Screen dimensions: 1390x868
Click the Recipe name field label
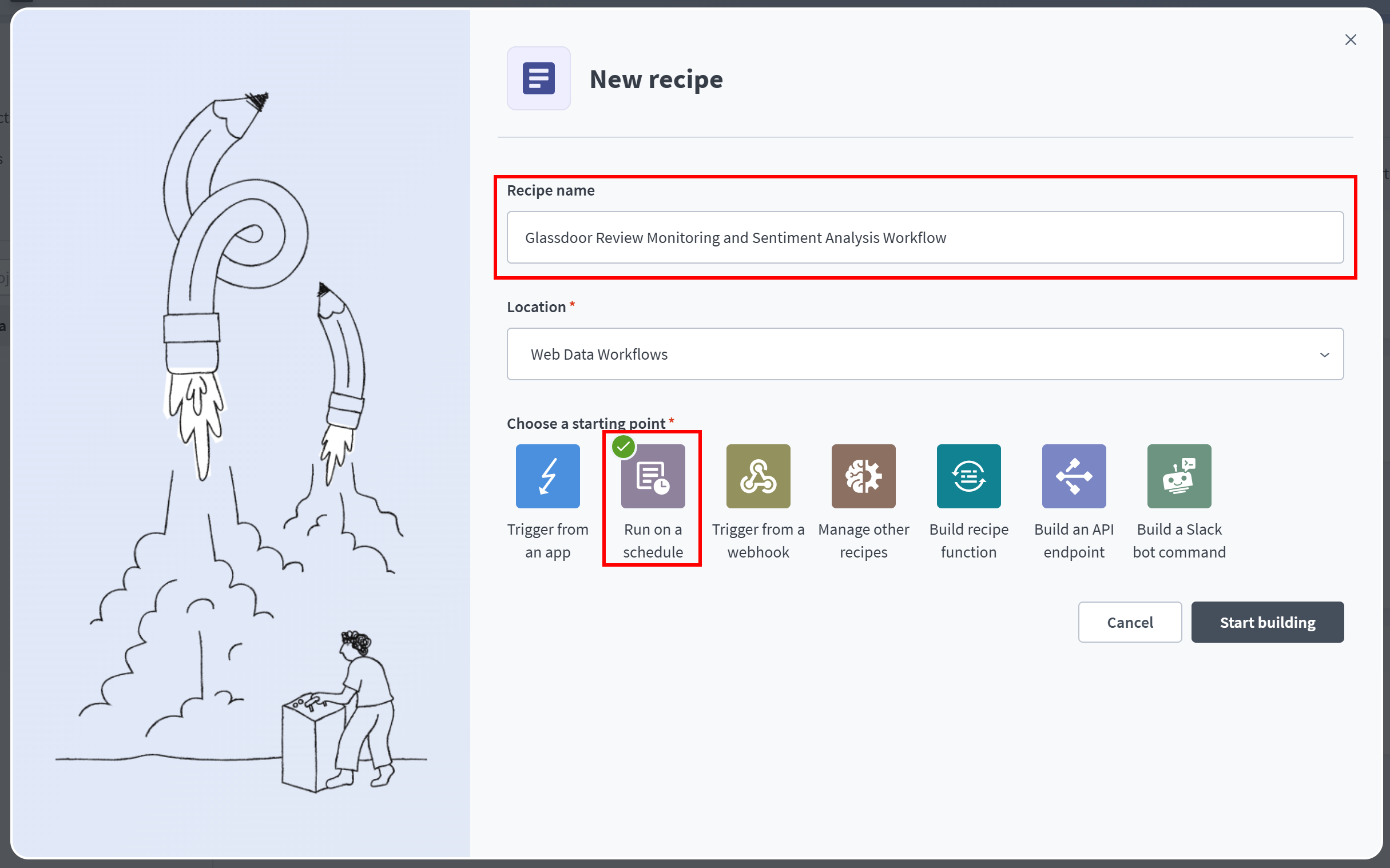click(551, 190)
